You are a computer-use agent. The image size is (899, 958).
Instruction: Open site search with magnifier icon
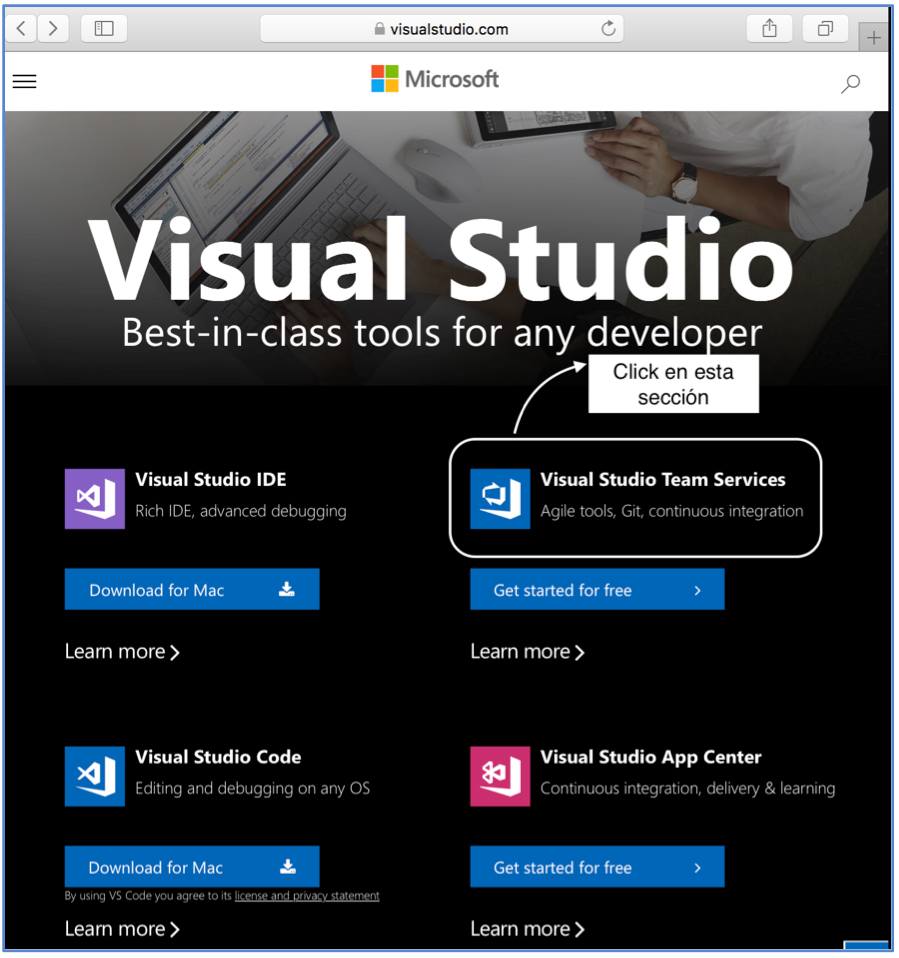click(x=850, y=84)
